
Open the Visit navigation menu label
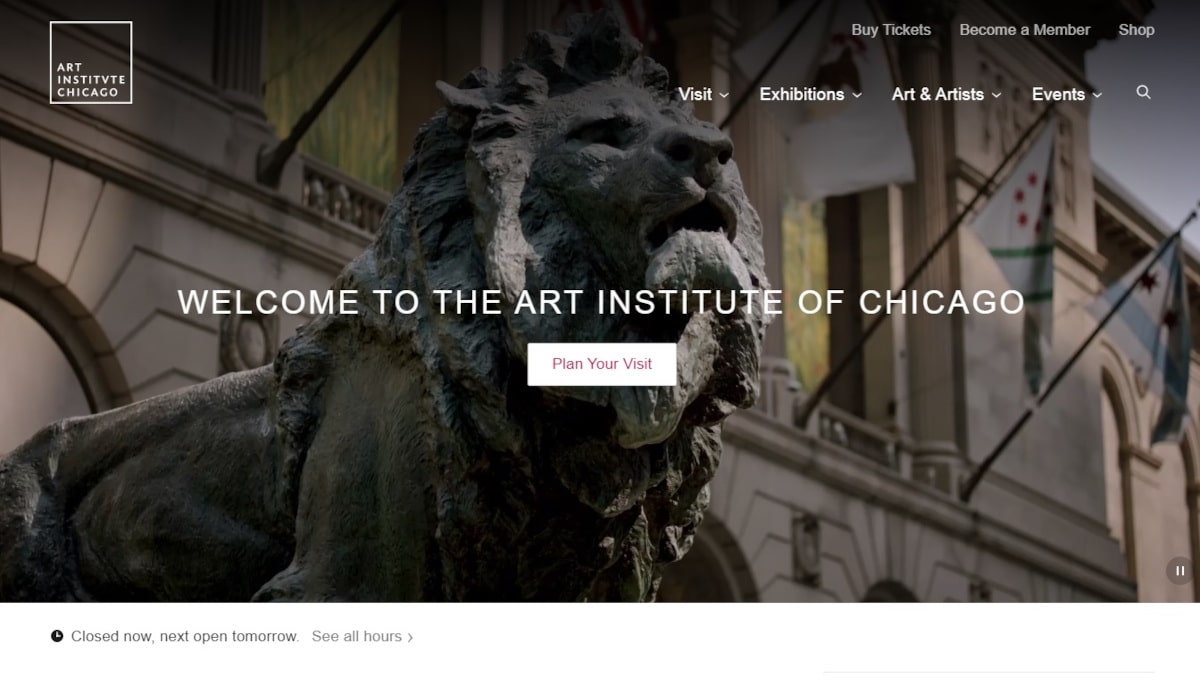pos(695,94)
